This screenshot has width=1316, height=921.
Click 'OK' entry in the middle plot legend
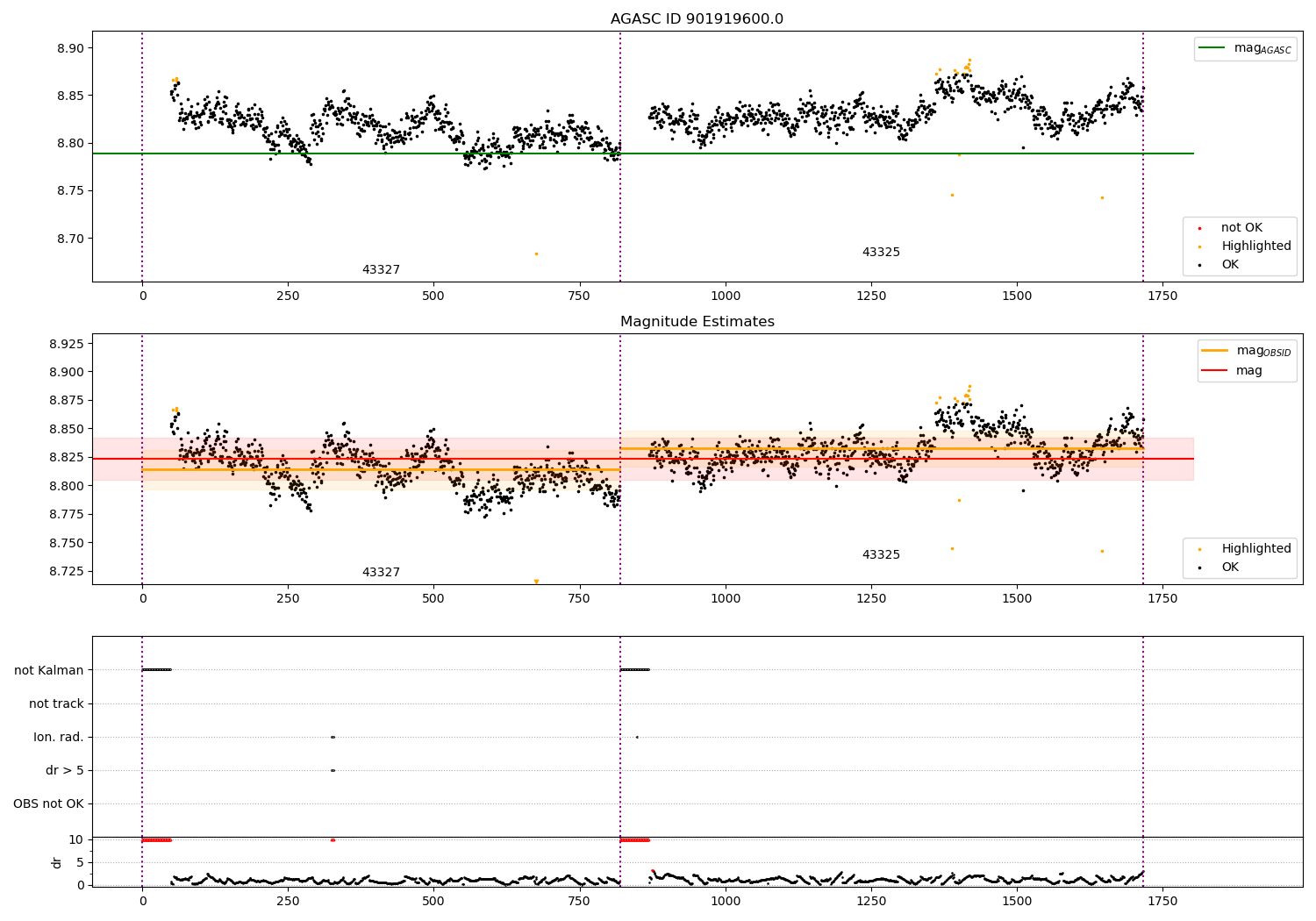tap(1230, 568)
